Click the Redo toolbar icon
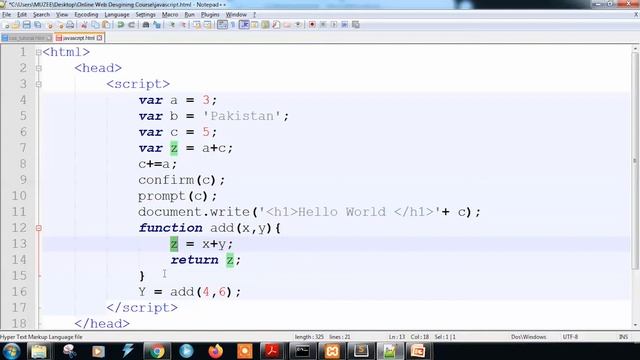Image resolution: width=640 pixels, height=360 pixels. tap(131, 25)
